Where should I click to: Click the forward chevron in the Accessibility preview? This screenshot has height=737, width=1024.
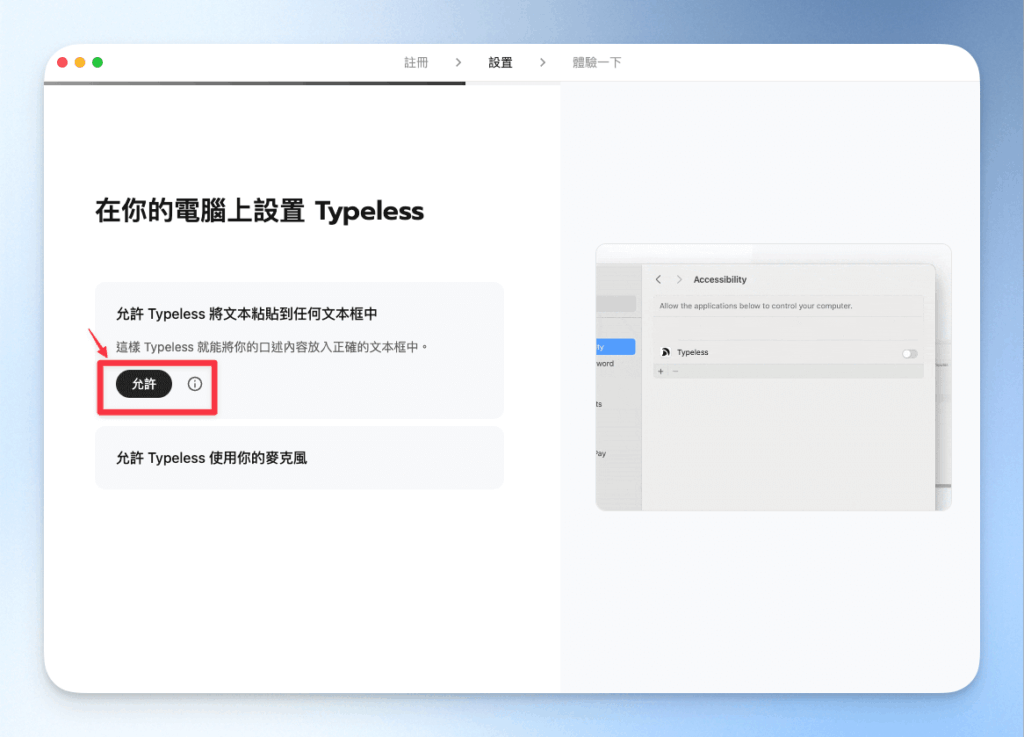coord(679,279)
